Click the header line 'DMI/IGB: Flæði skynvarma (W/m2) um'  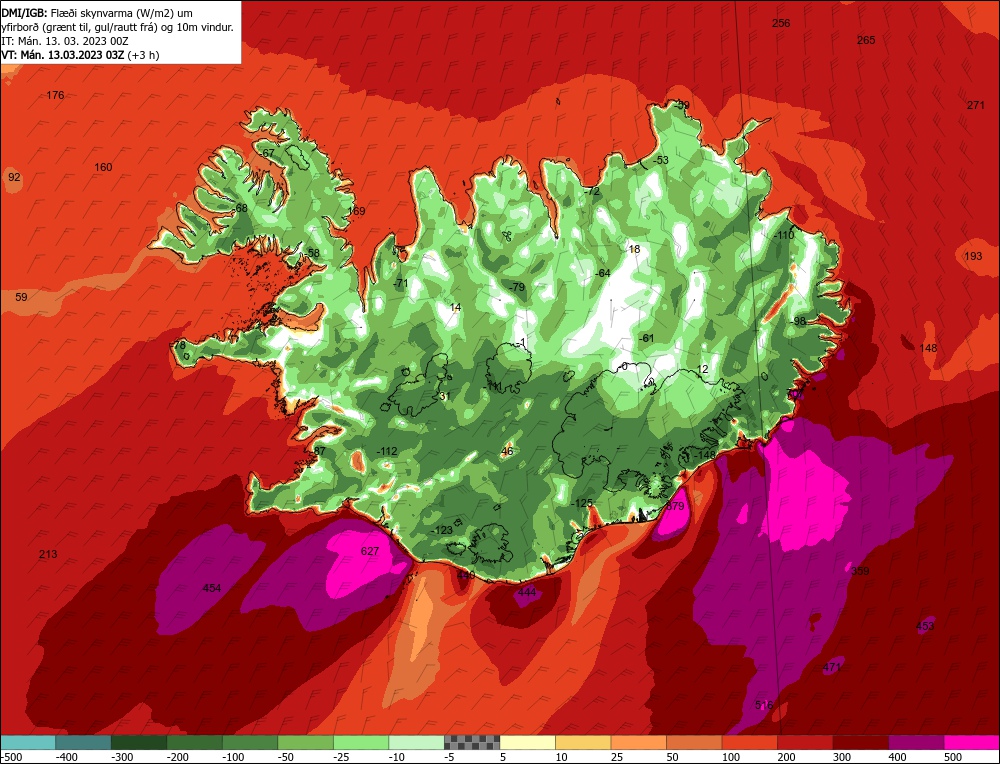(x=97, y=13)
